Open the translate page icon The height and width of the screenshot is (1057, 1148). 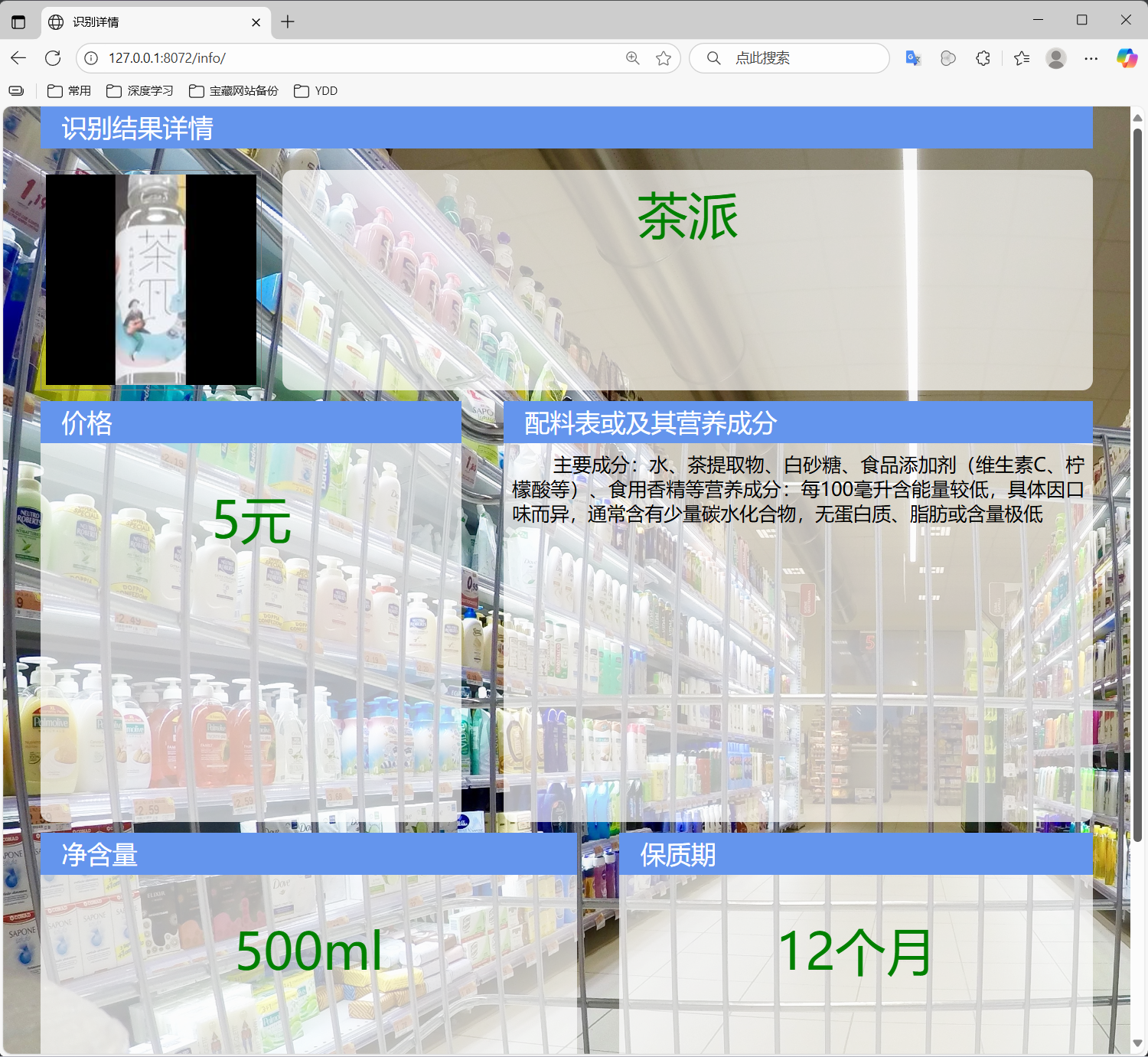click(x=913, y=58)
